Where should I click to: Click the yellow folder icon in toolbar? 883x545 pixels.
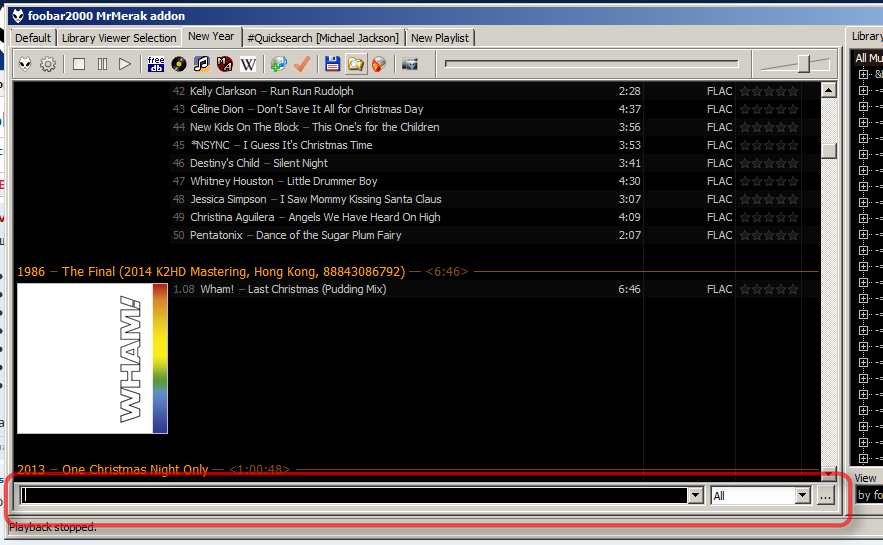click(355, 64)
